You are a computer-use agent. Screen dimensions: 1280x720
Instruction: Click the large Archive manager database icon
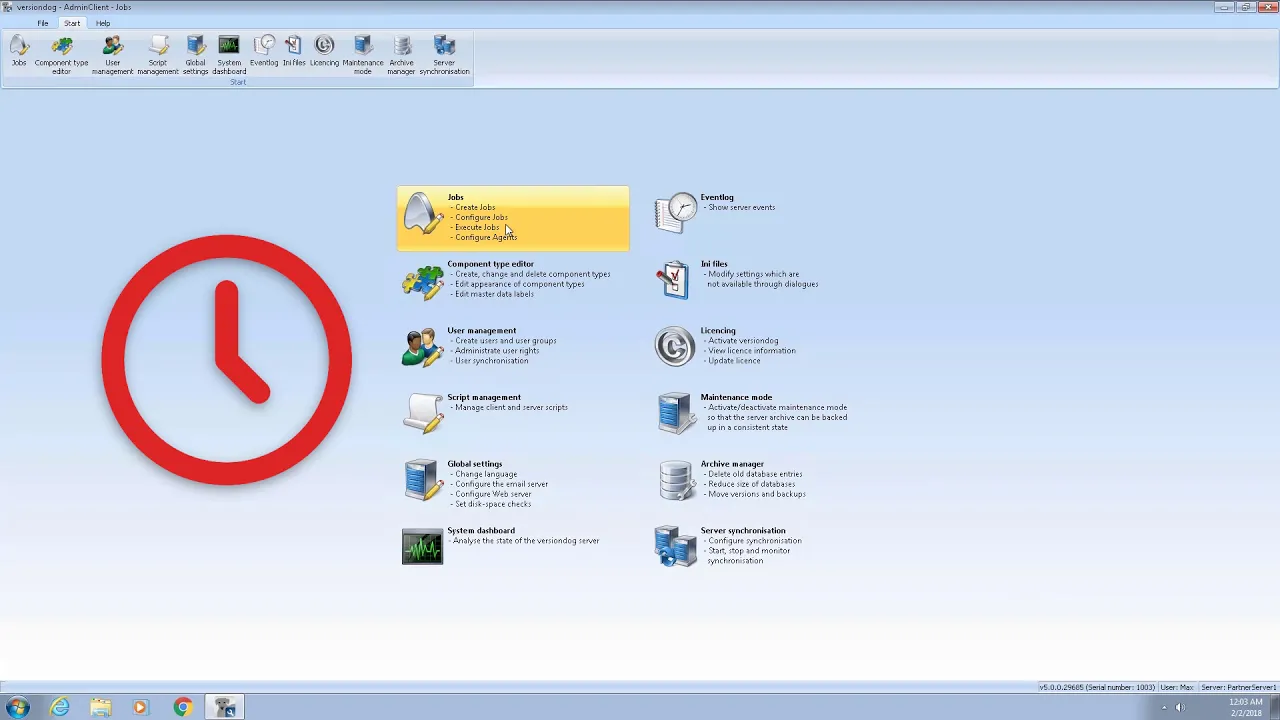[676, 480]
